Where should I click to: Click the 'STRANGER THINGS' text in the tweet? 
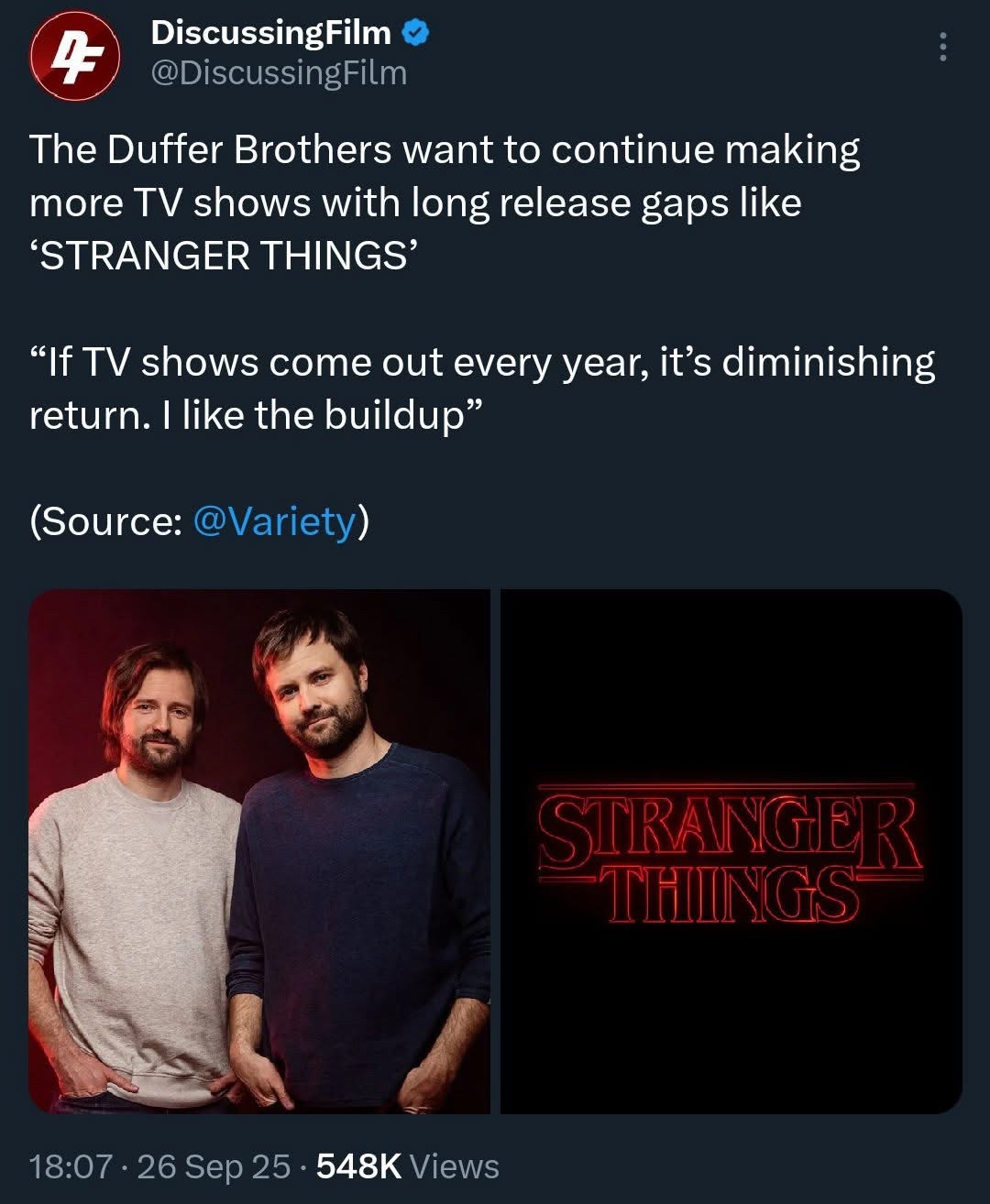tap(224, 256)
